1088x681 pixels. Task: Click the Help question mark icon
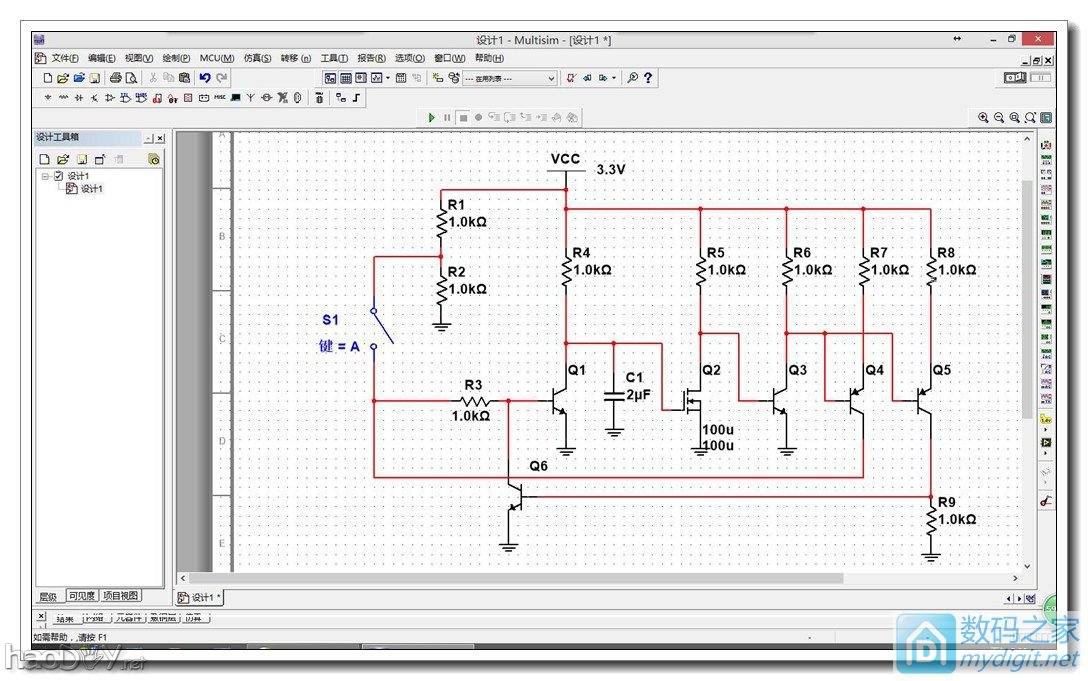tap(648, 78)
